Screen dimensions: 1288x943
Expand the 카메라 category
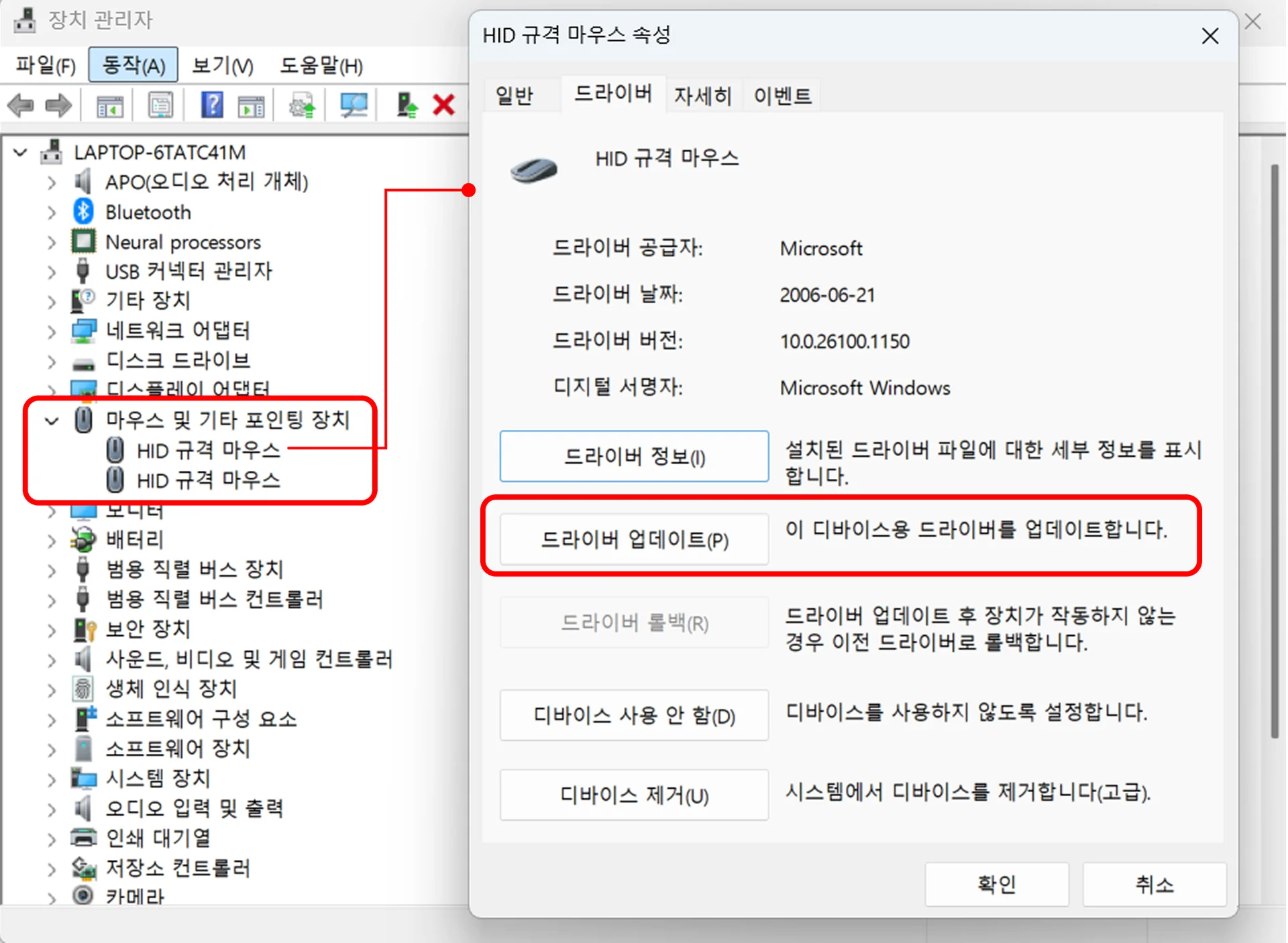52,897
